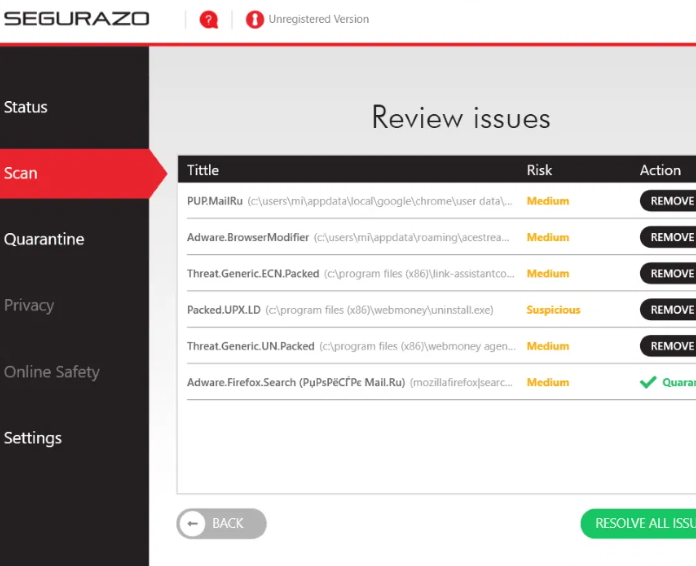This screenshot has width=696, height=566.
Task: Click the Tittle column header
Action: pyautogui.click(x=203, y=170)
